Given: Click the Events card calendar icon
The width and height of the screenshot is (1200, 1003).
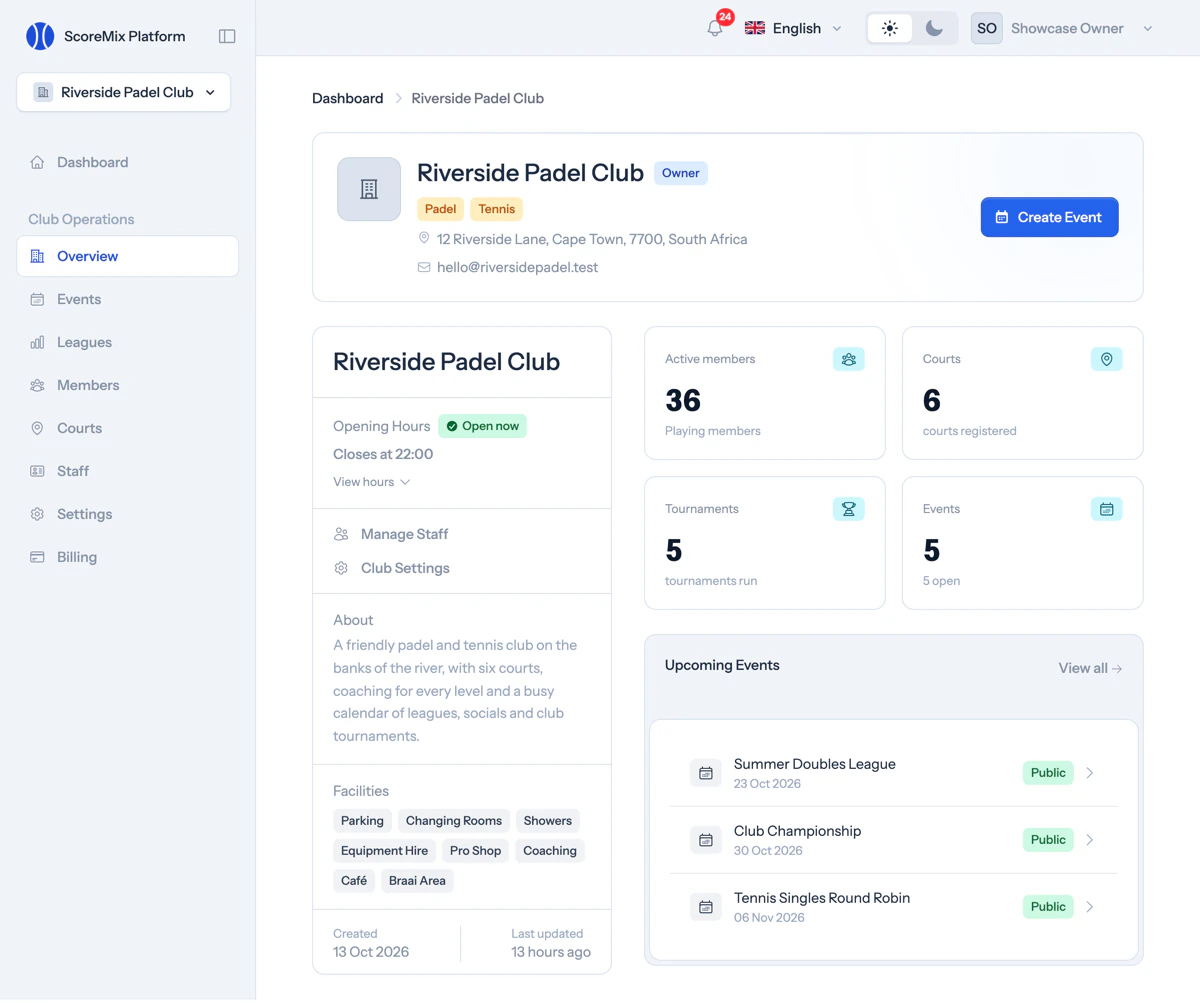Looking at the screenshot, I should coord(1107,509).
